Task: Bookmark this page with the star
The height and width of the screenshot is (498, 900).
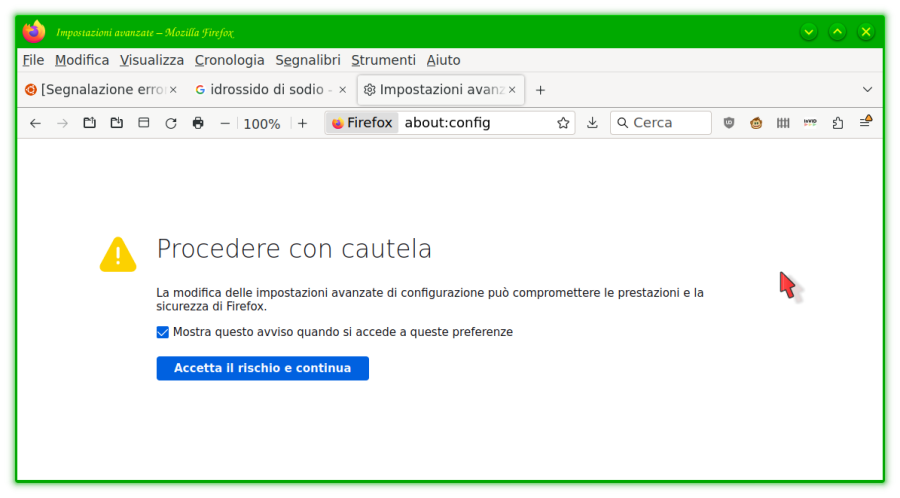Action: (563, 123)
